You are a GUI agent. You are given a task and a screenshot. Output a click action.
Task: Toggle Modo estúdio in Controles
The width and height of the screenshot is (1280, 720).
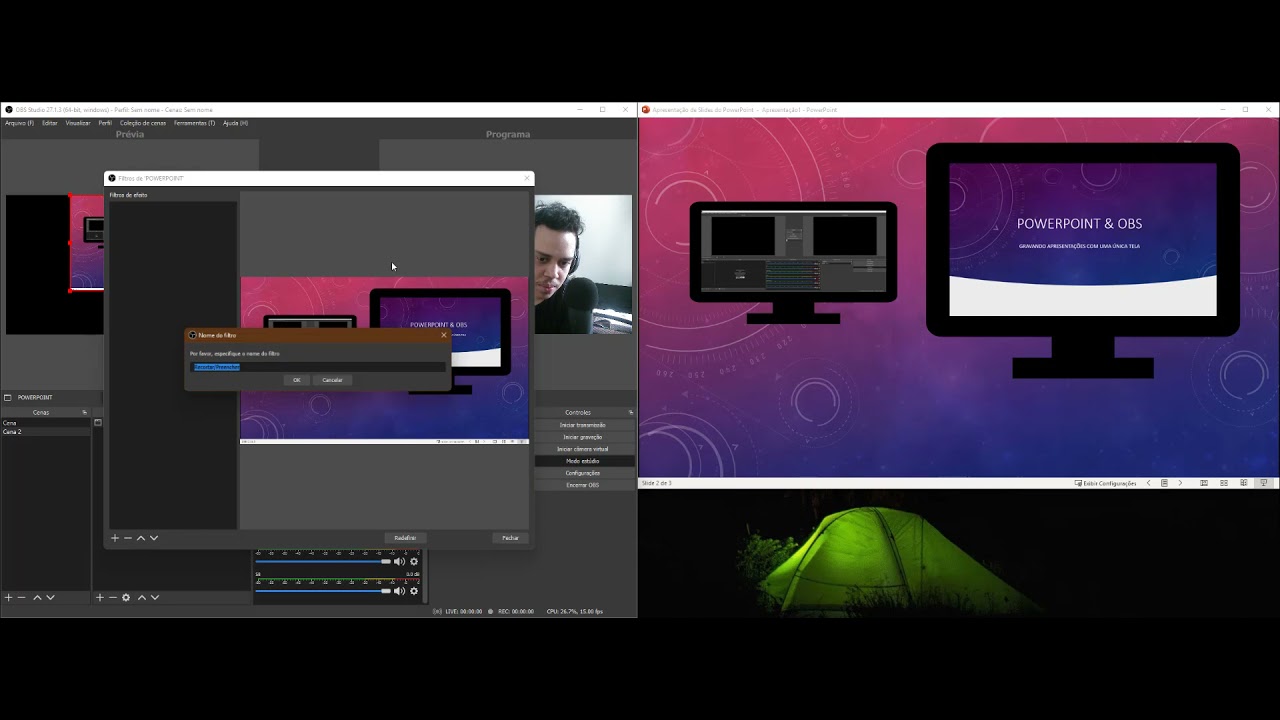click(583, 461)
